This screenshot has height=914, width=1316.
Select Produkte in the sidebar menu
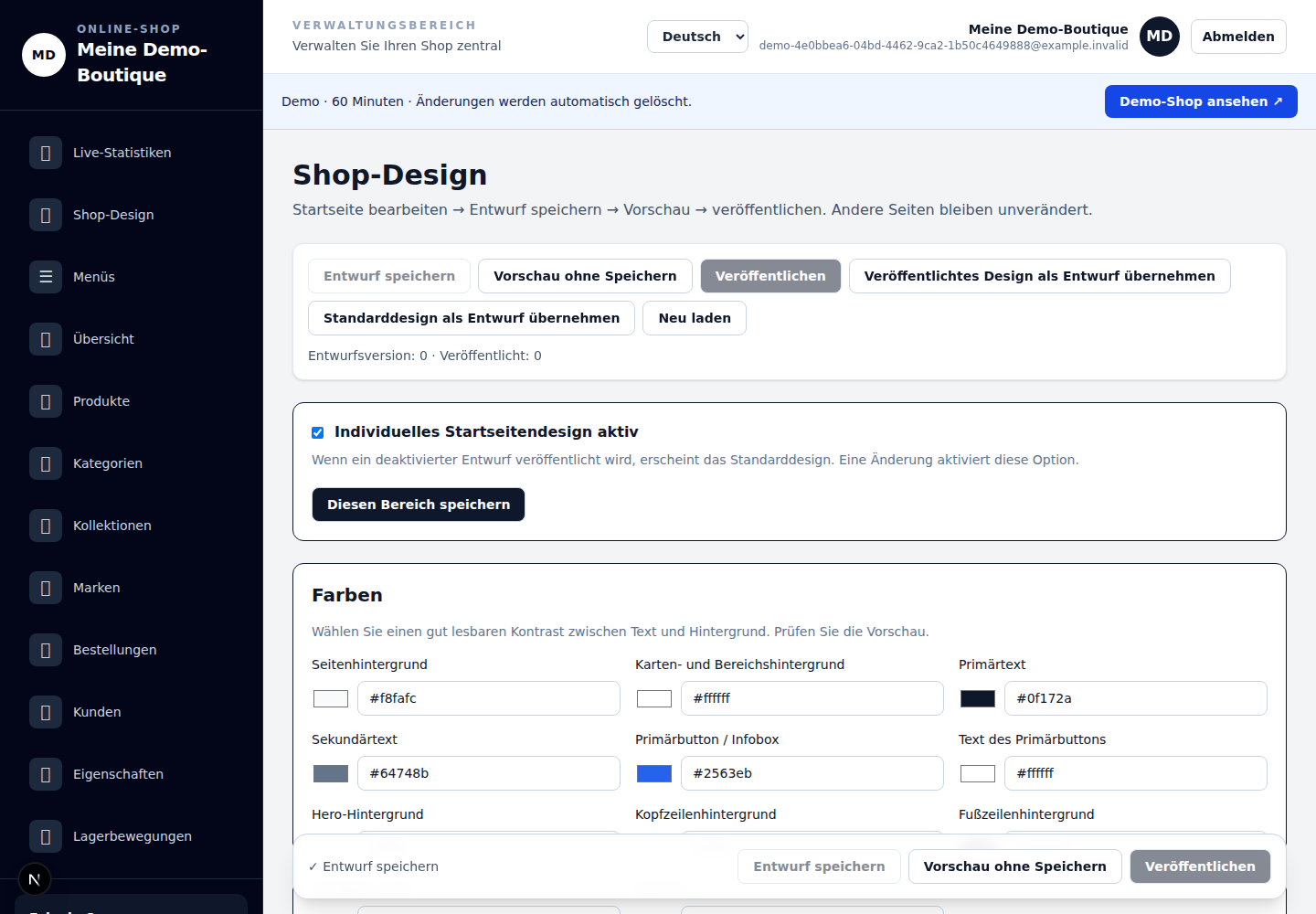[x=132, y=401]
